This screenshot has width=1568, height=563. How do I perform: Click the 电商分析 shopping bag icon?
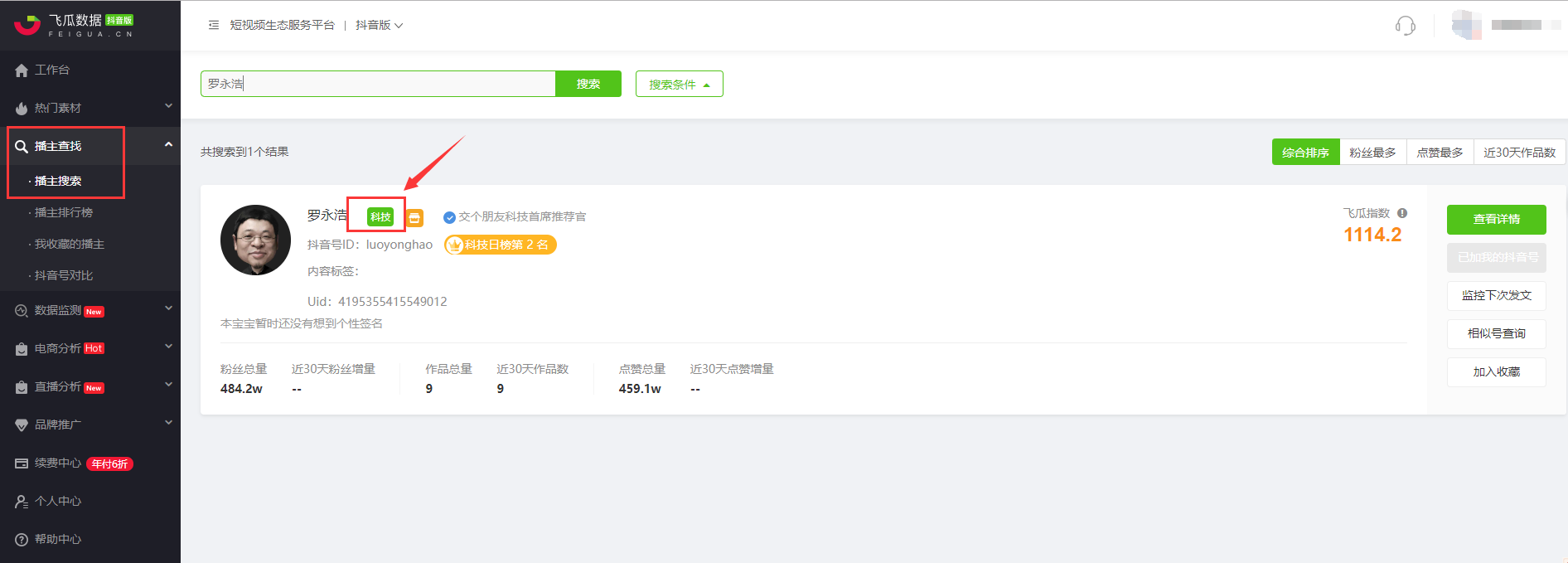[x=22, y=349]
